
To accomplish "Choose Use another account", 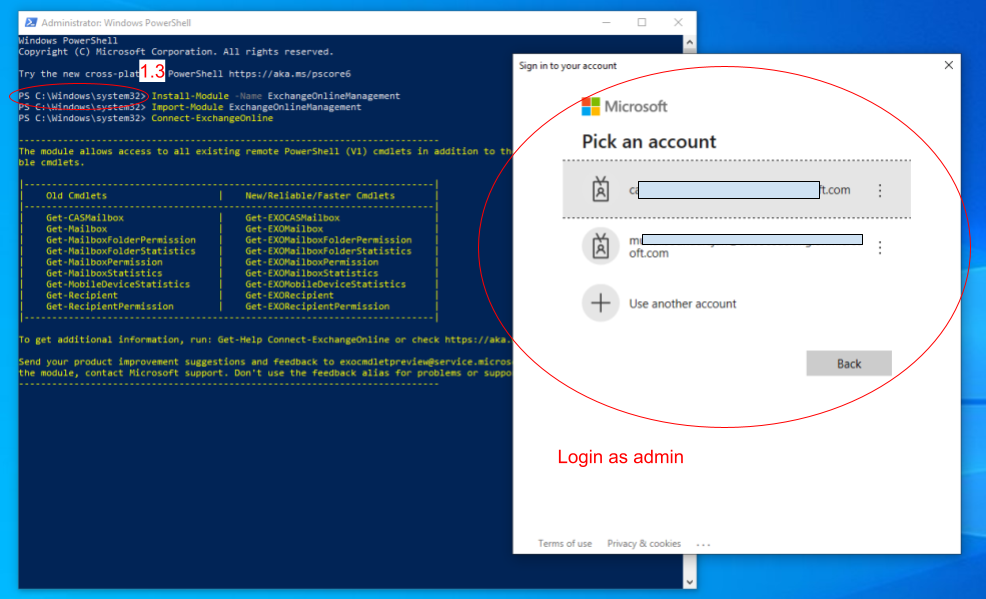I will pos(682,304).
